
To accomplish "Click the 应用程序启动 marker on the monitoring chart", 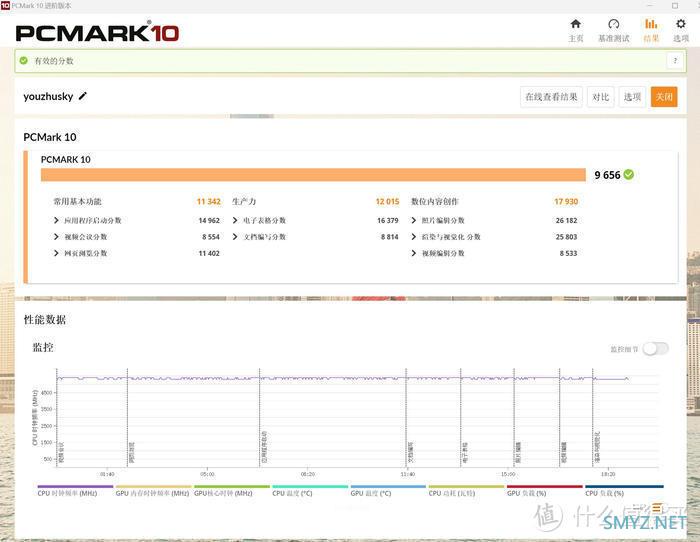I will pos(264,446).
